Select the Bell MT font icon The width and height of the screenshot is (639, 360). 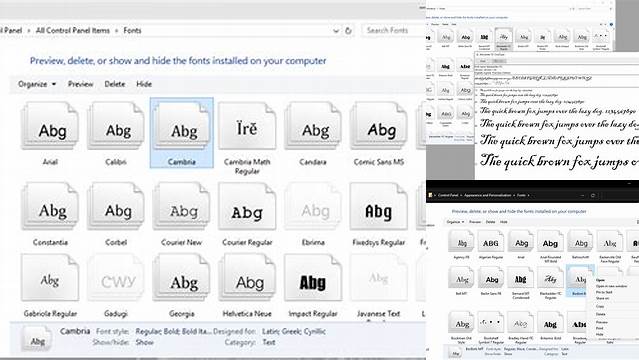pyautogui.click(x=461, y=278)
